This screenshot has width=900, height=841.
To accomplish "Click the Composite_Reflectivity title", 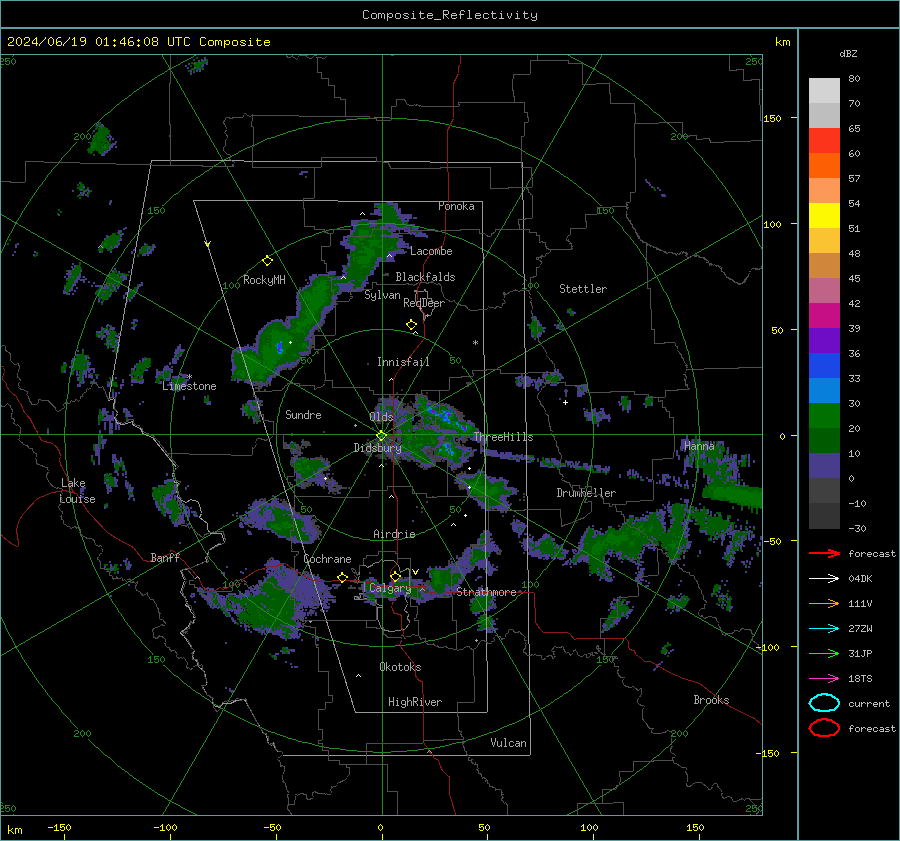I will point(450,15).
